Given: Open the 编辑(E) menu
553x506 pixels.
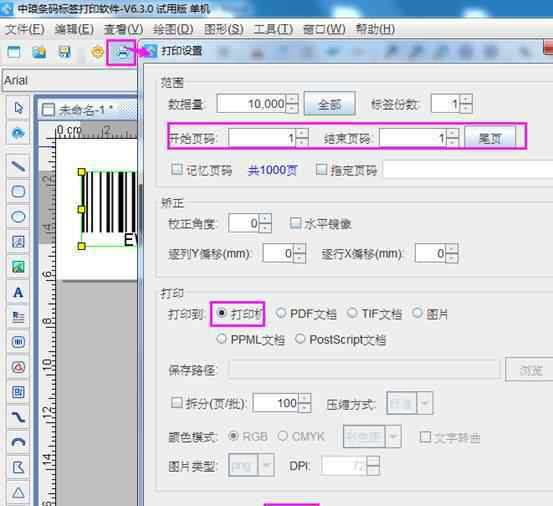Looking at the screenshot, I should coord(74,30).
